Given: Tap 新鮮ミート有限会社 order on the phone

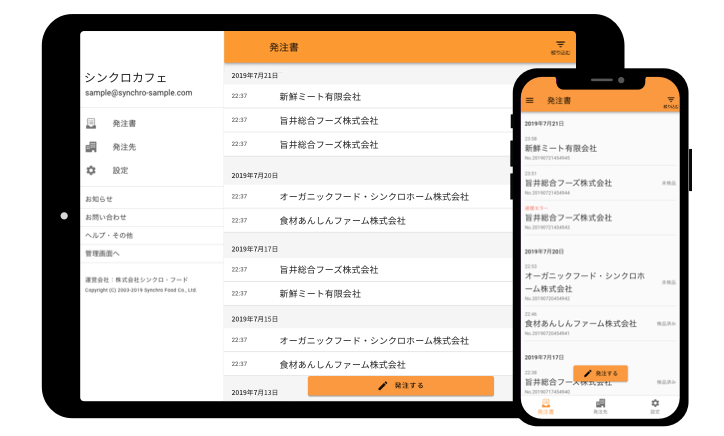Looking at the screenshot, I should pos(561,148).
